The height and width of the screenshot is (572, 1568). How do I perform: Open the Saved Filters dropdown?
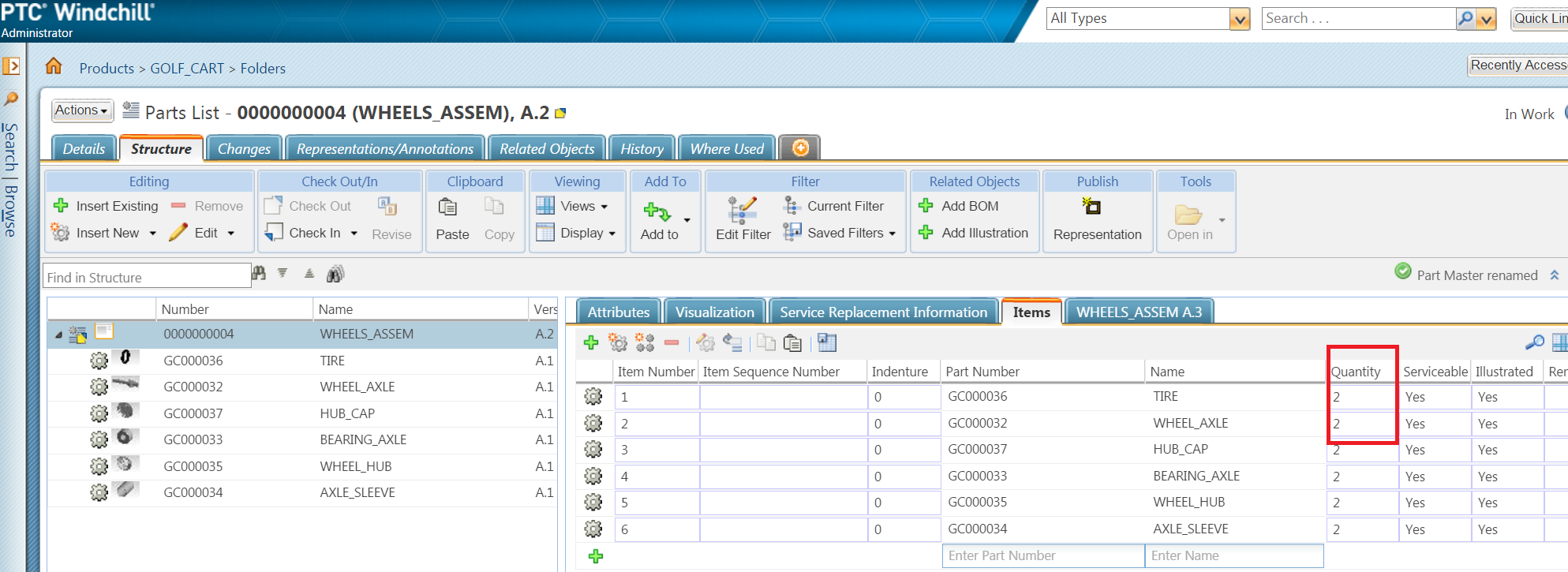click(840, 233)
